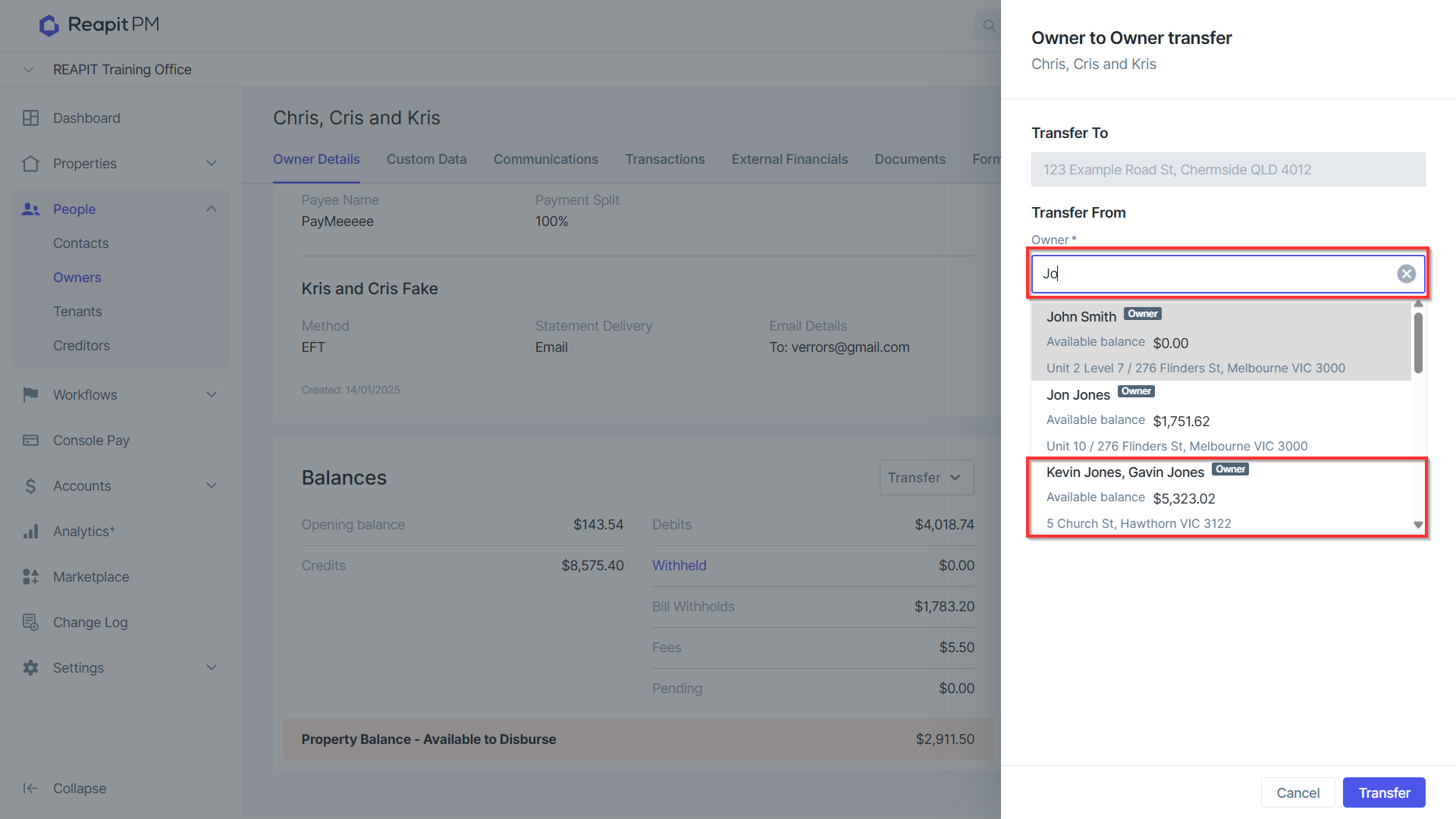Expand the Accounts menu chevron
The image size is (1456, 819).
[212, 486]
